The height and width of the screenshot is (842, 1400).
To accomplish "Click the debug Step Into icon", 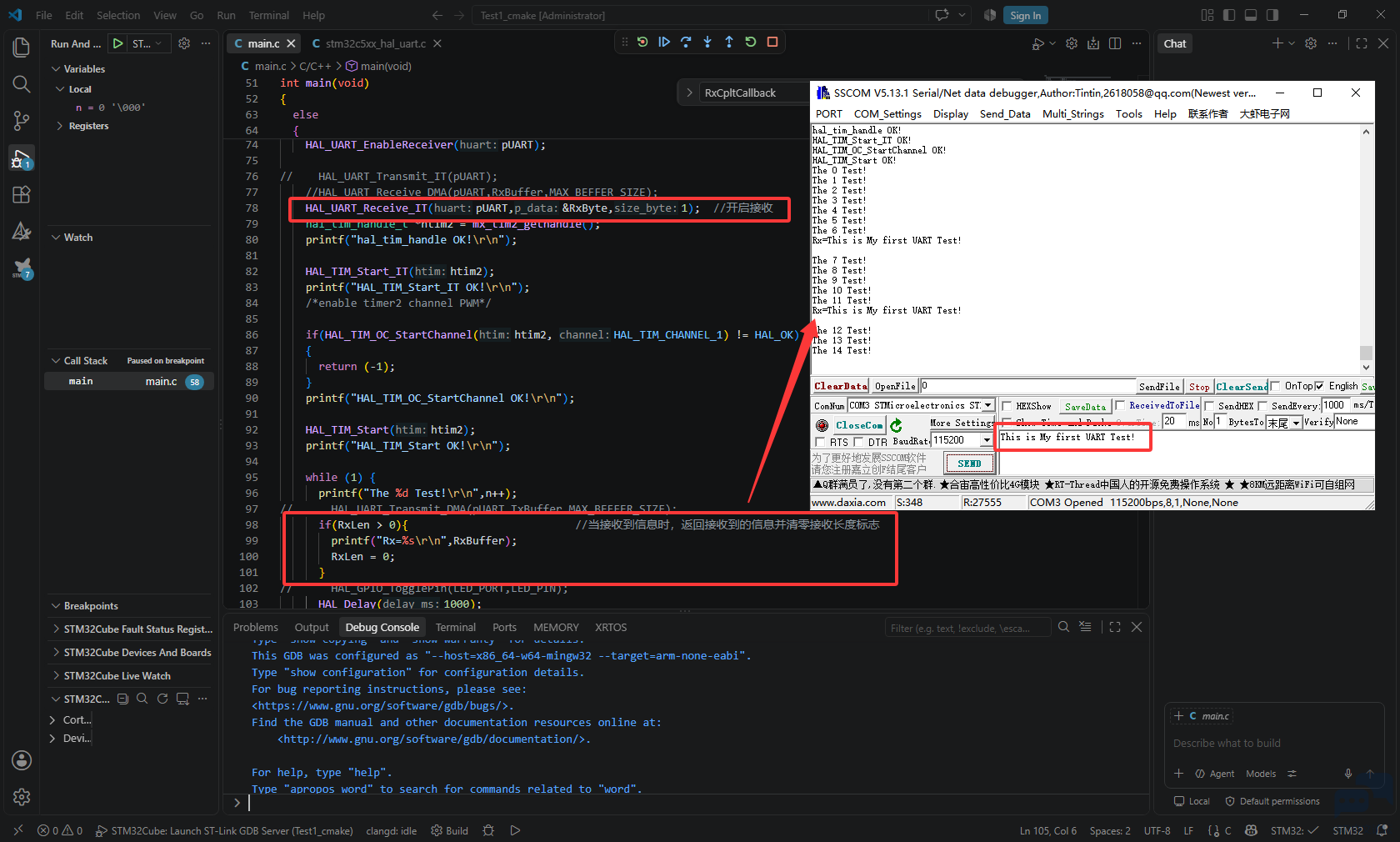I will pyautogui.click(x=707, y=42).
